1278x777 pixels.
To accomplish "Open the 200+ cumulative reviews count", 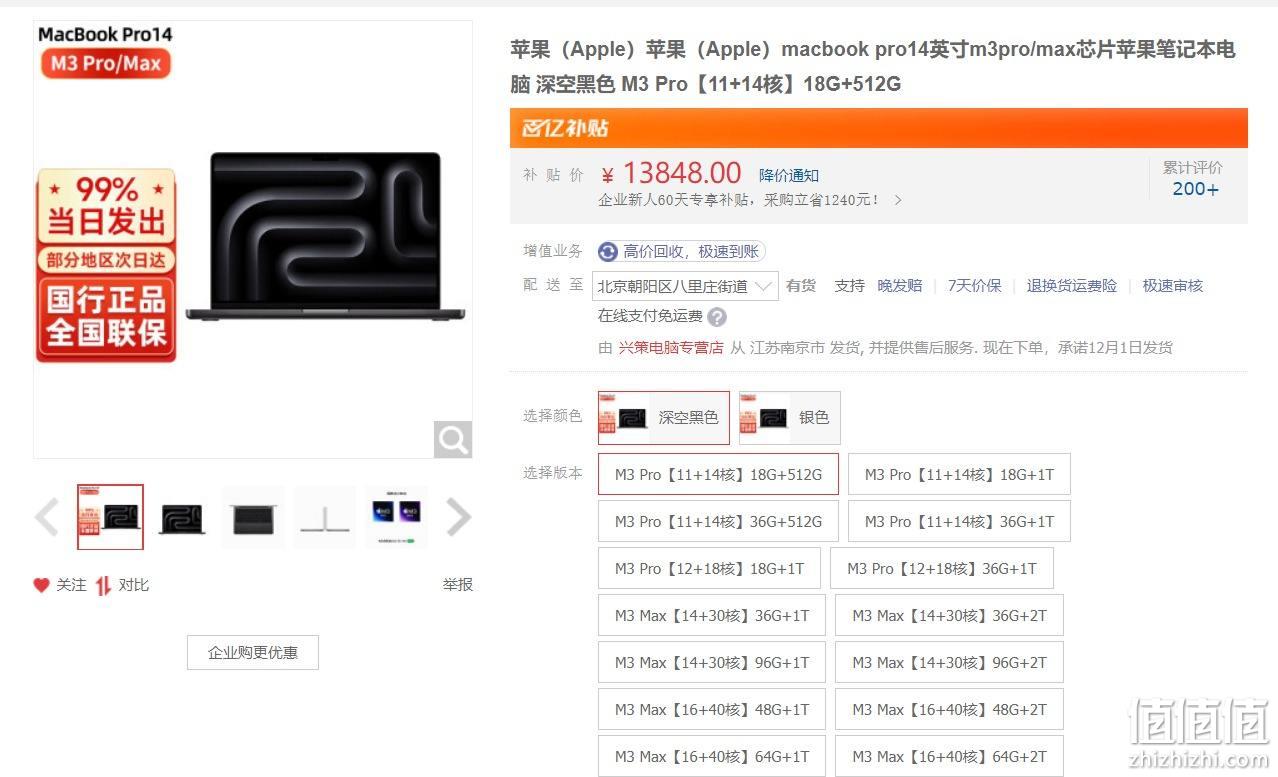I will point(1196,189).
